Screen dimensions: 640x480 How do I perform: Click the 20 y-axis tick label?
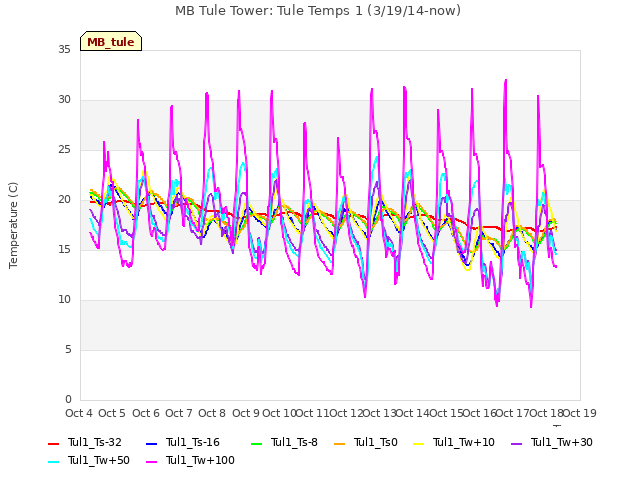pyautogui.click(x=64, y=200)
